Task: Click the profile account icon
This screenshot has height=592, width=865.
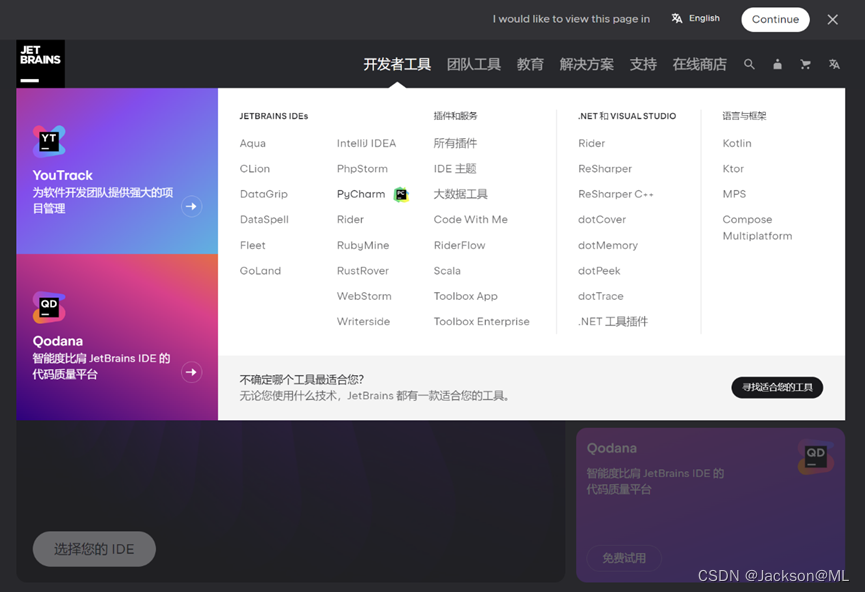Action: click(x=777, y=63)
